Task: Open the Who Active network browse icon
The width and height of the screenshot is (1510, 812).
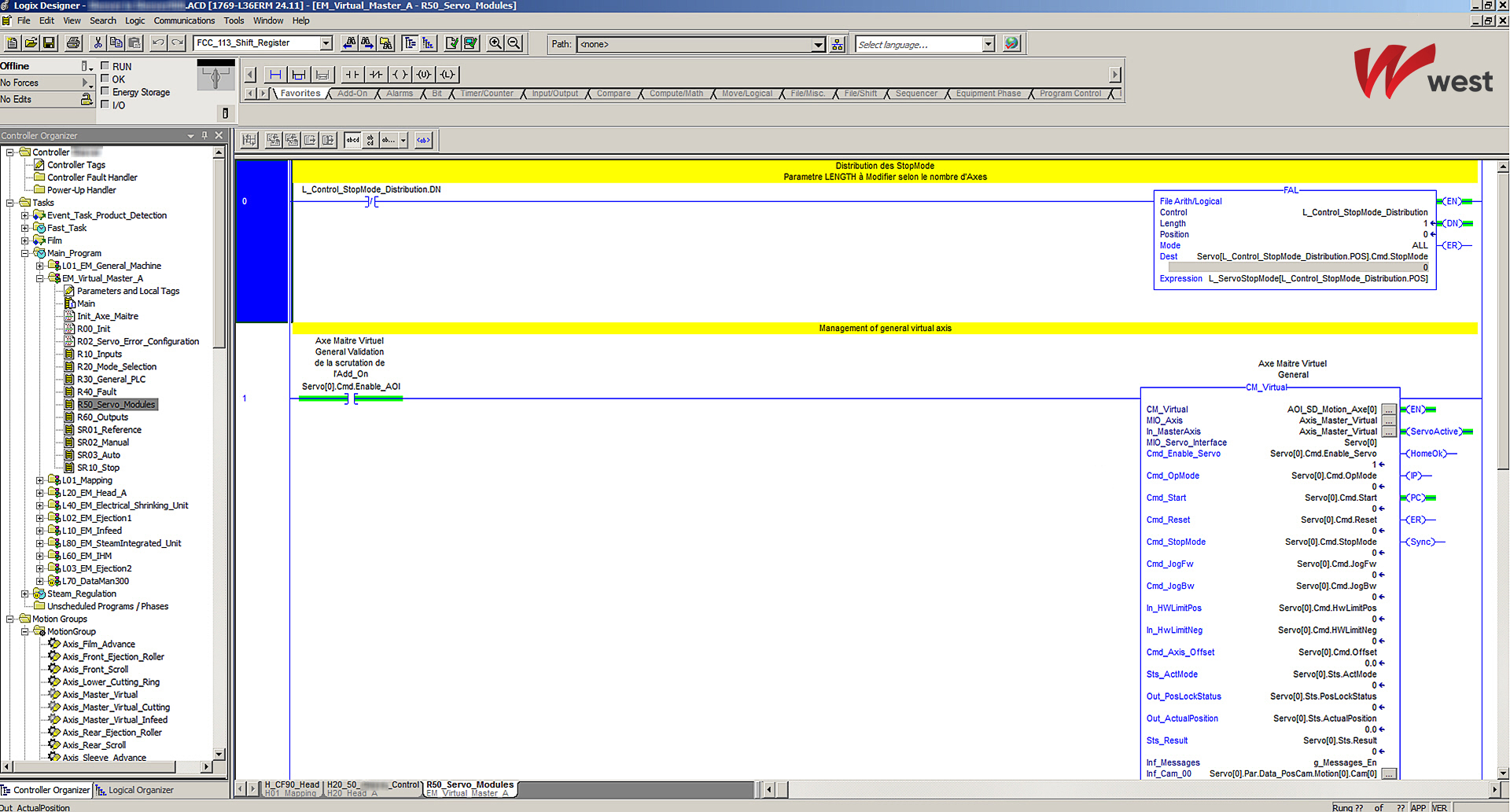Action: coord(838,44)
